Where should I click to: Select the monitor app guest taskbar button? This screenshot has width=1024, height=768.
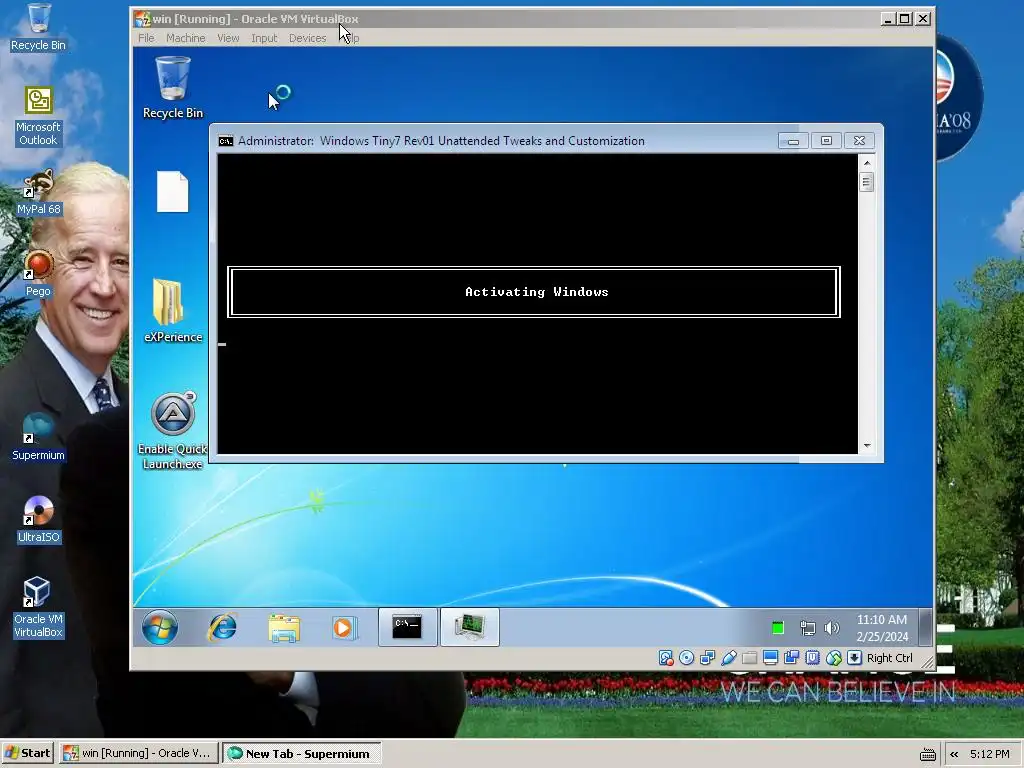click(470, 627)
